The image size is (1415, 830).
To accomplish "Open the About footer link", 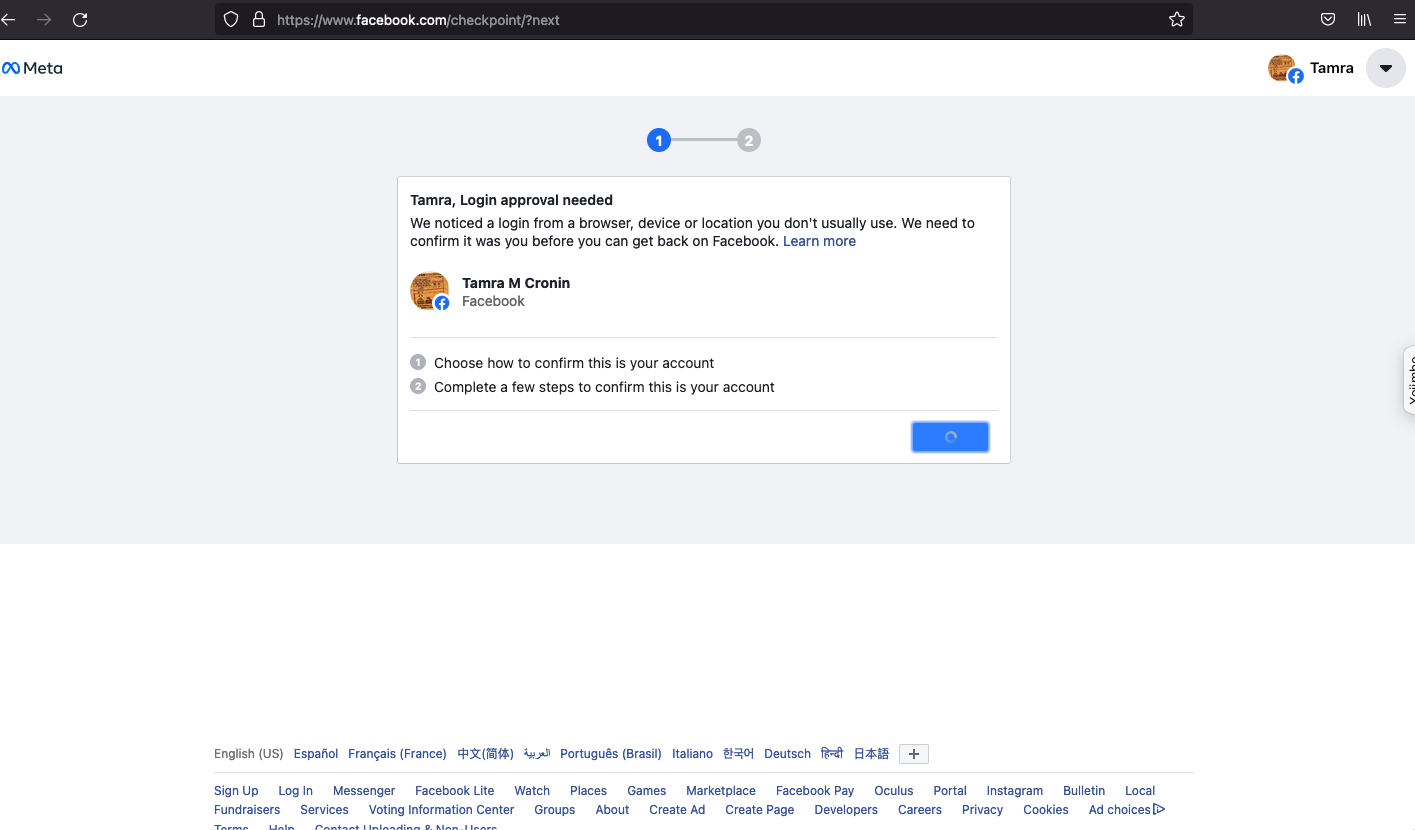I will pyautogui.click(x=612, y=810).
